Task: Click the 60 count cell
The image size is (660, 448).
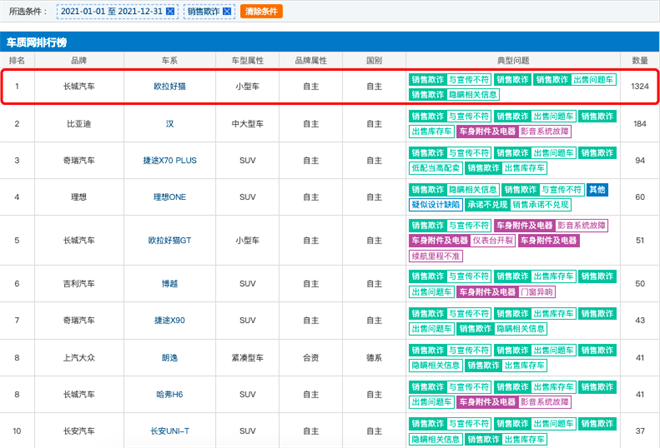Action: 640,197
